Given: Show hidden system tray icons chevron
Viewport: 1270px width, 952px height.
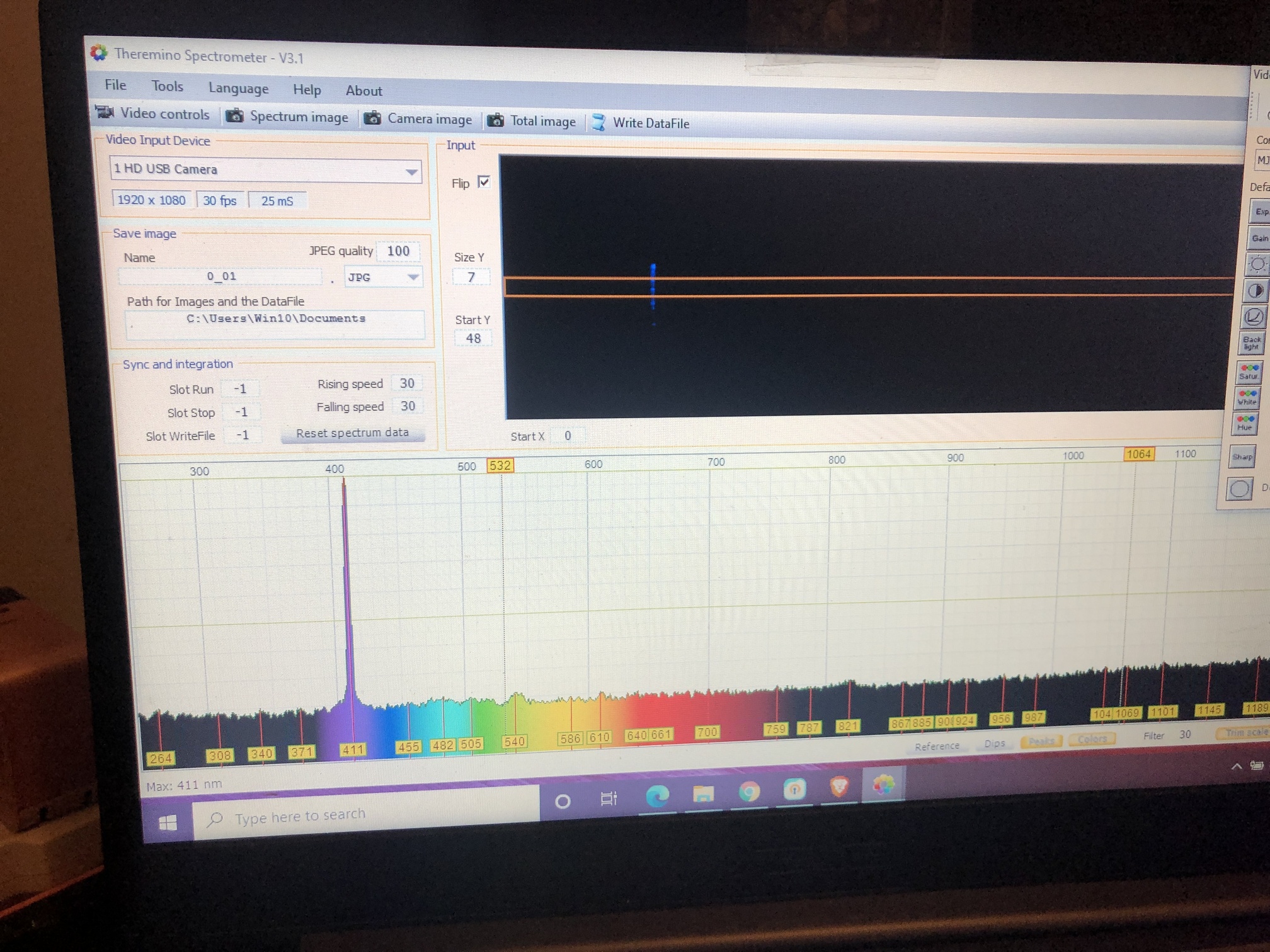Looking at the screenshot, I should coord(1237,766).
